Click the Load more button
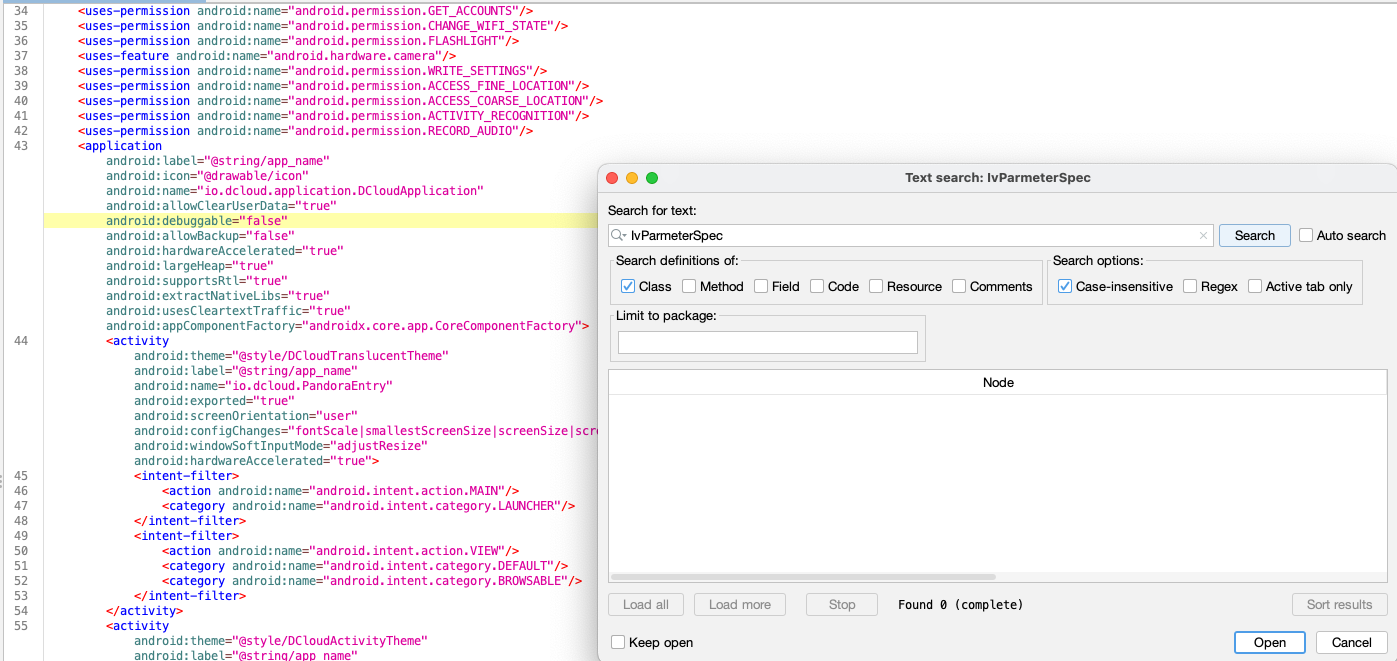The image size is (1397, 661). (x=740, y=604)
